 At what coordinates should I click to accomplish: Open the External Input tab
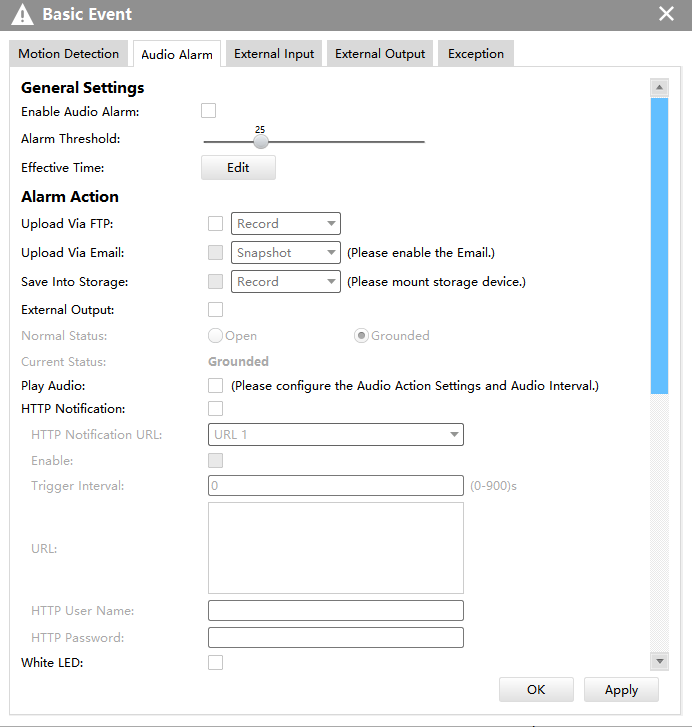coord(274,54)
